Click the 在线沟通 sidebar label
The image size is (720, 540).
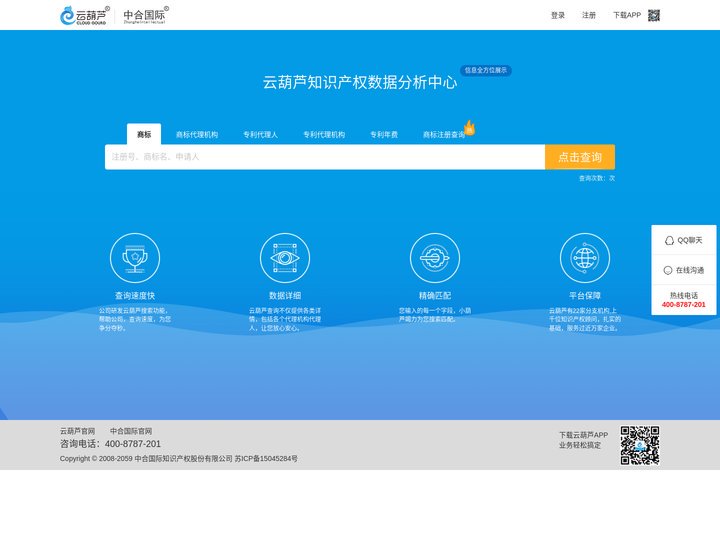coord(690,270)
